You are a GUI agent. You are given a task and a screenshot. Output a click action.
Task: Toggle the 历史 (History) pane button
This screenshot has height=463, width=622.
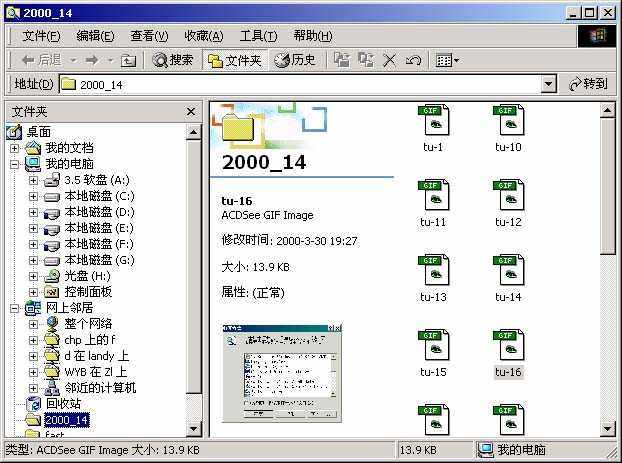tap(295, 61)
